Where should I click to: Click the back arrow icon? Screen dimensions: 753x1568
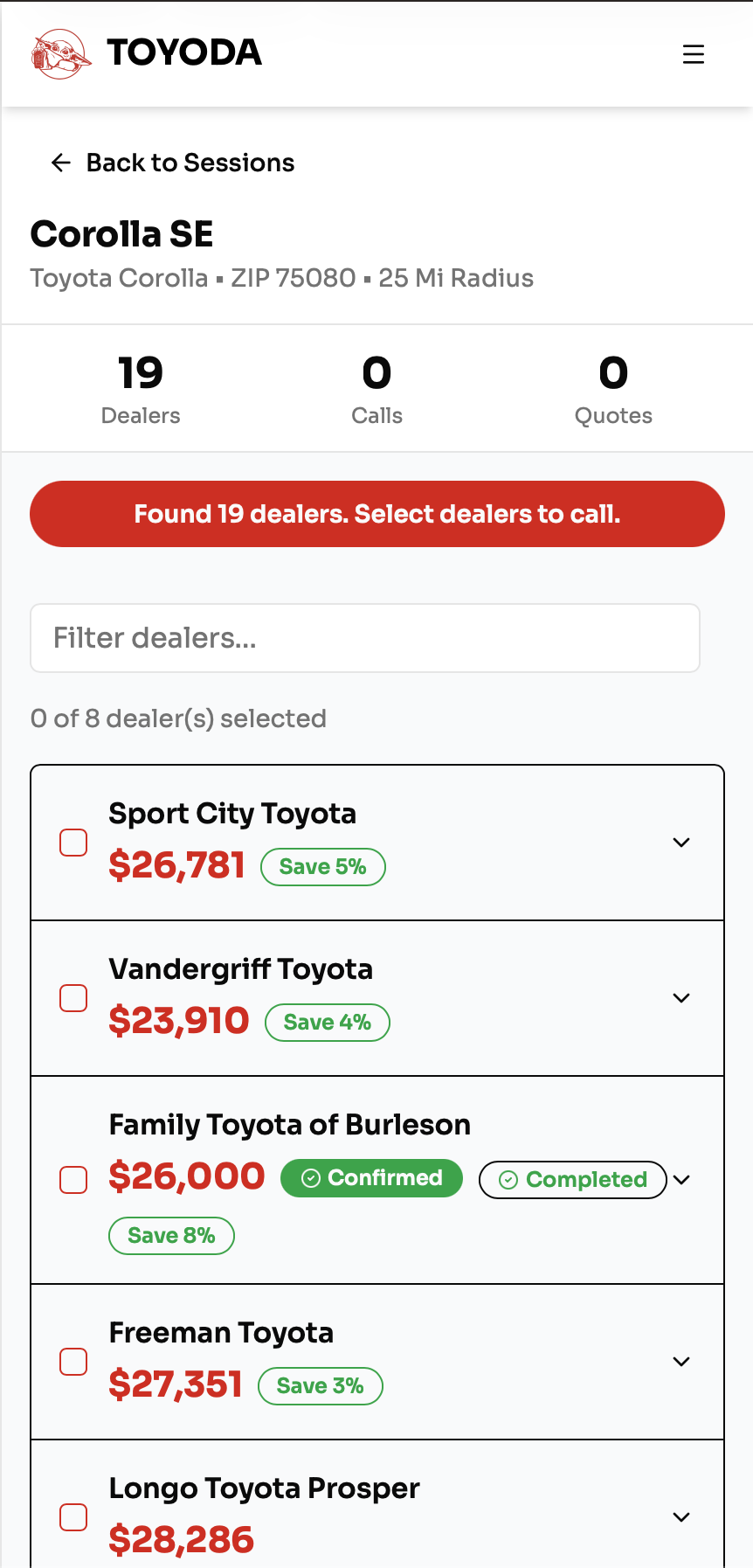[61, 163]
